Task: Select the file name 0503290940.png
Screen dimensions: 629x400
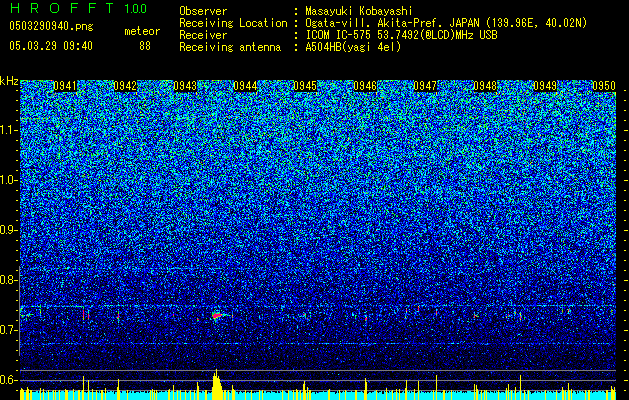Action: tap(51, 26)
